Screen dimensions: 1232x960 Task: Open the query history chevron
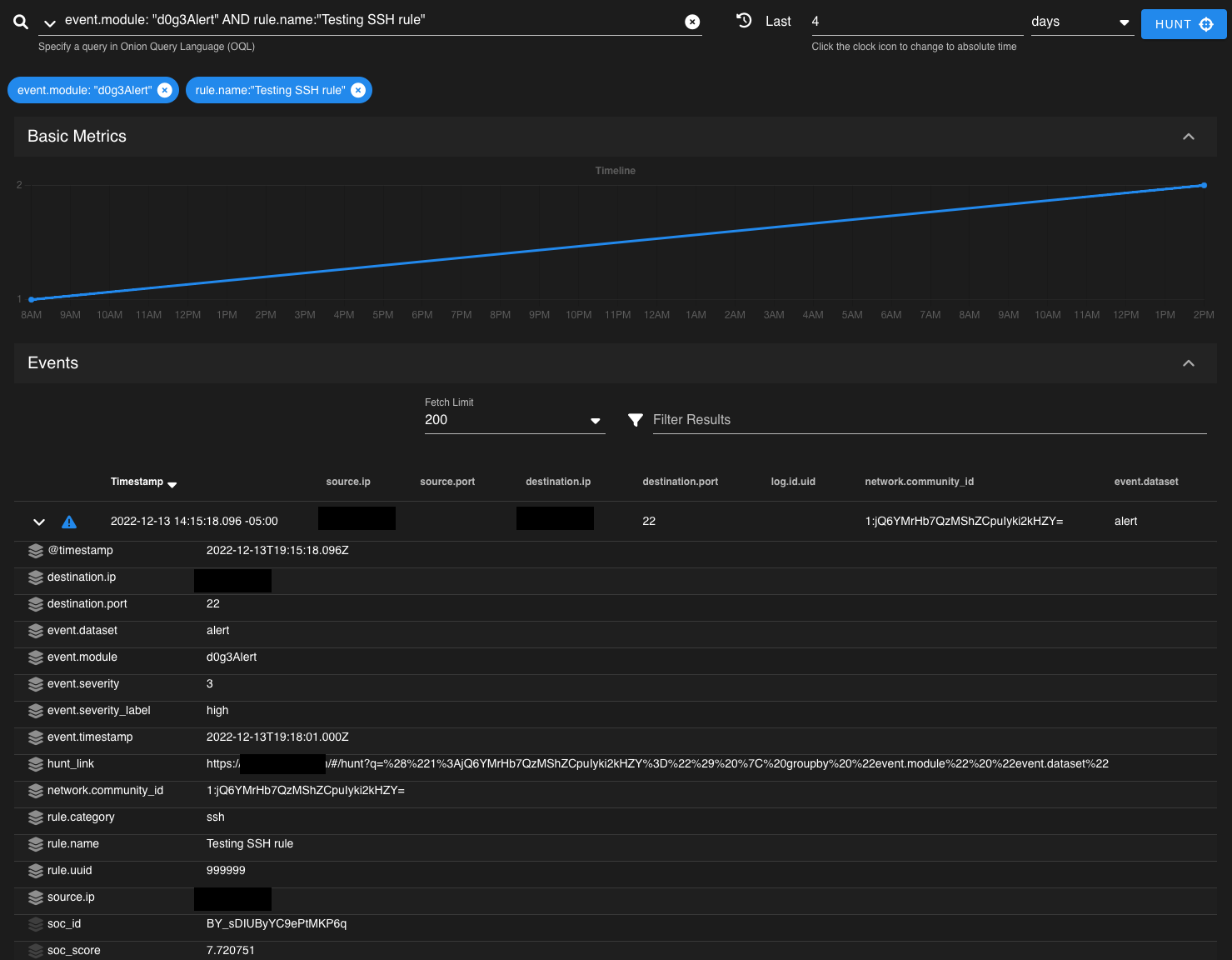pyautogui.click(x=50, y=23)
